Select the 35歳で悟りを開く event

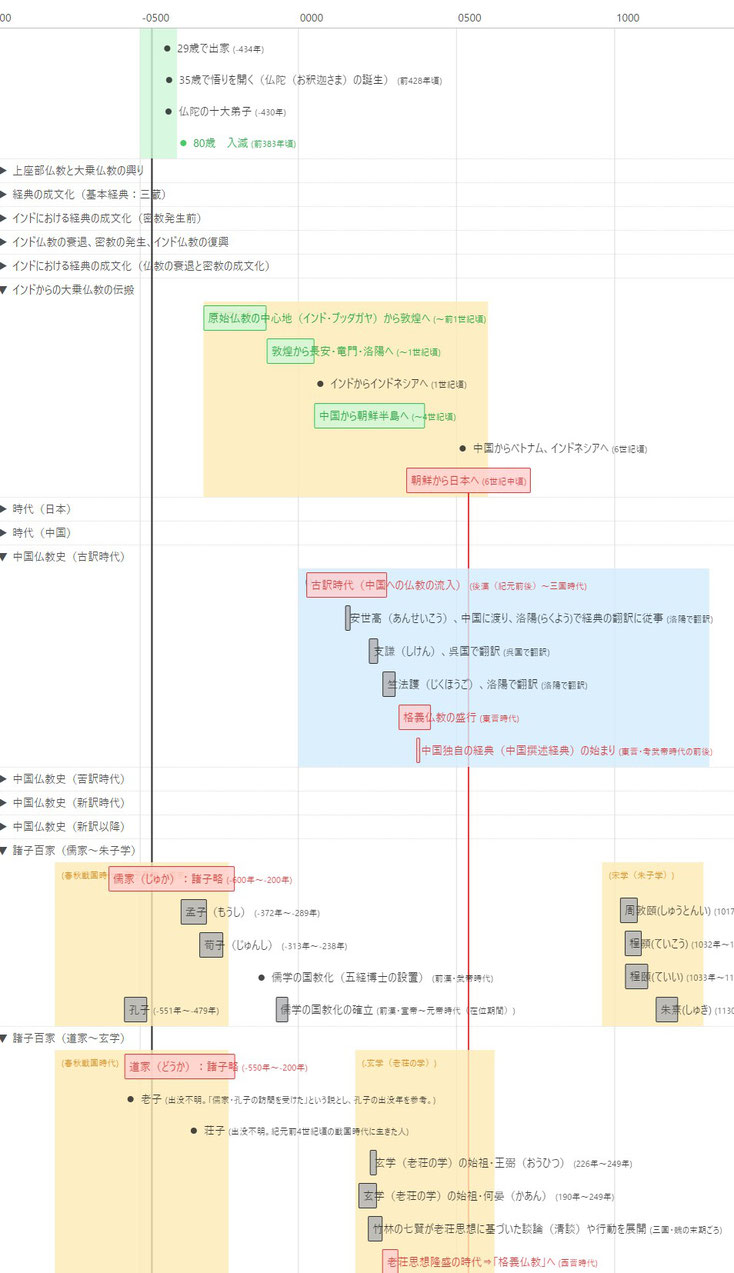click(x=169, y=80)
